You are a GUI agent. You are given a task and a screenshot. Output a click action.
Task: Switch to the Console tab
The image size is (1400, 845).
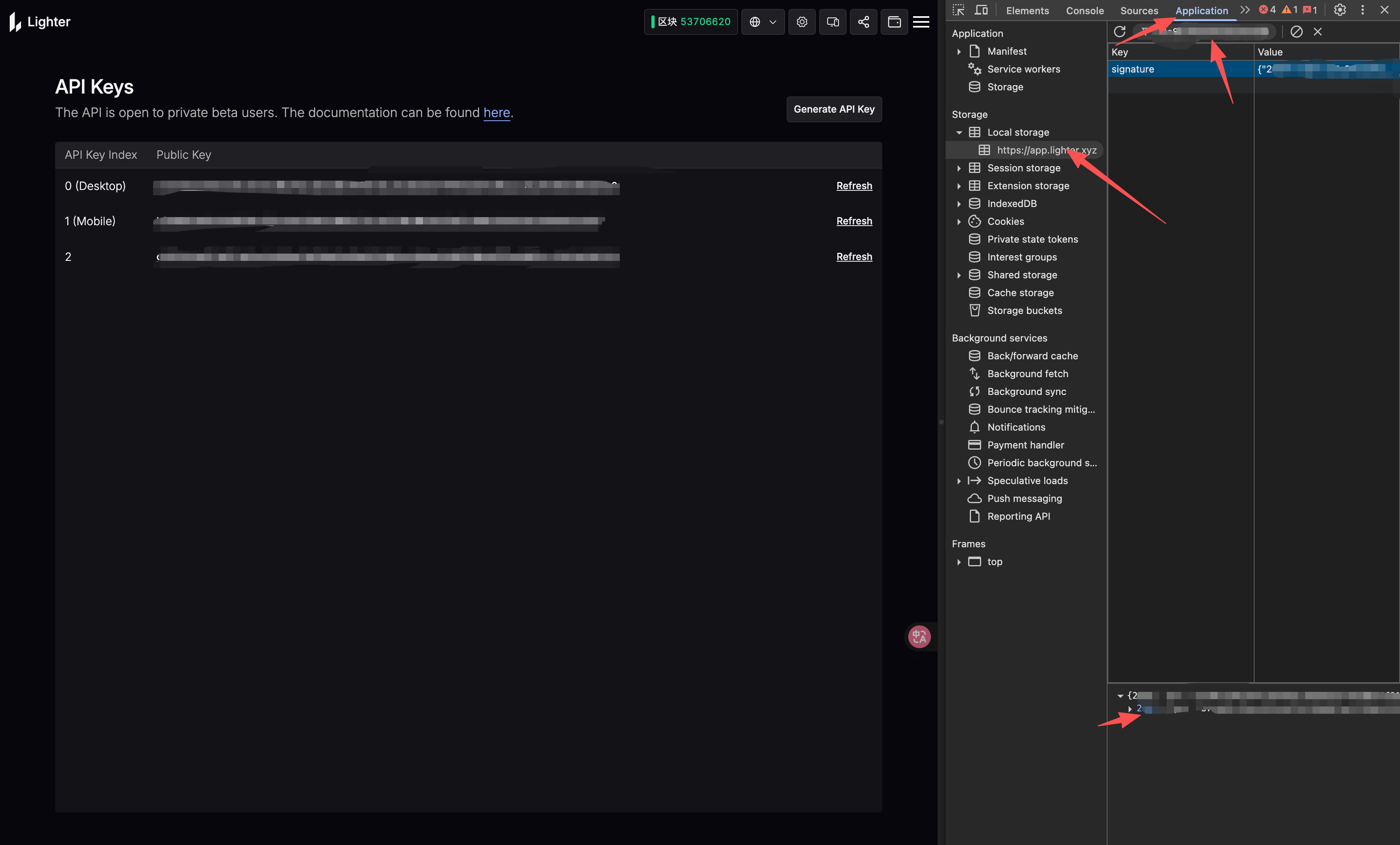tap(1085, 10)
